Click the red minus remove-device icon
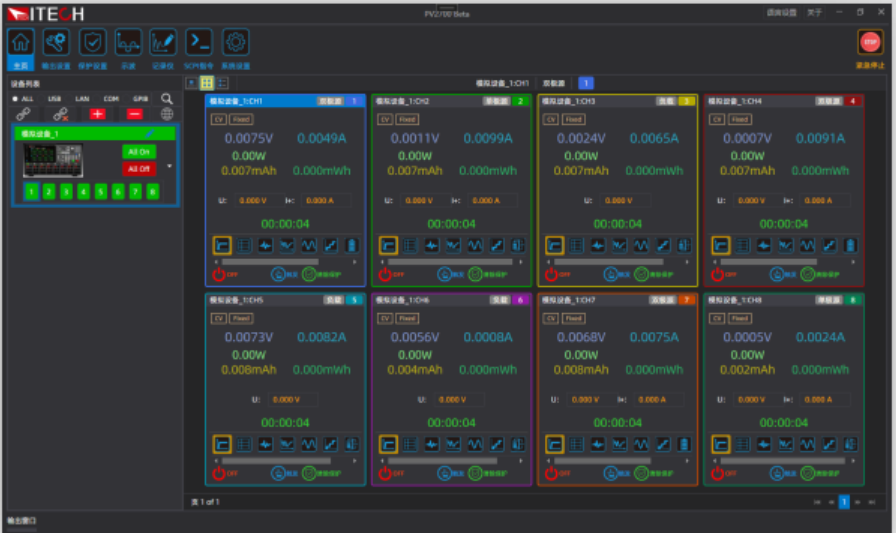The image size is (896, 533). [135, 115]
